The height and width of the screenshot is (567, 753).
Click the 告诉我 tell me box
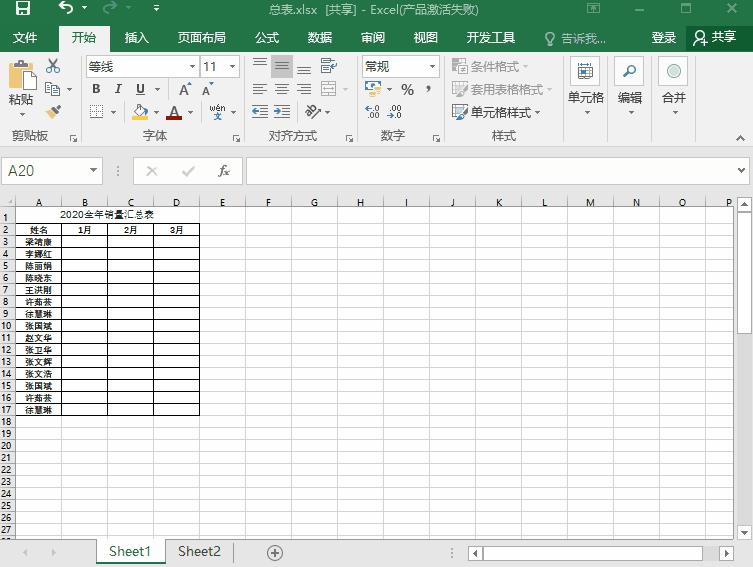tap(575, 38)
